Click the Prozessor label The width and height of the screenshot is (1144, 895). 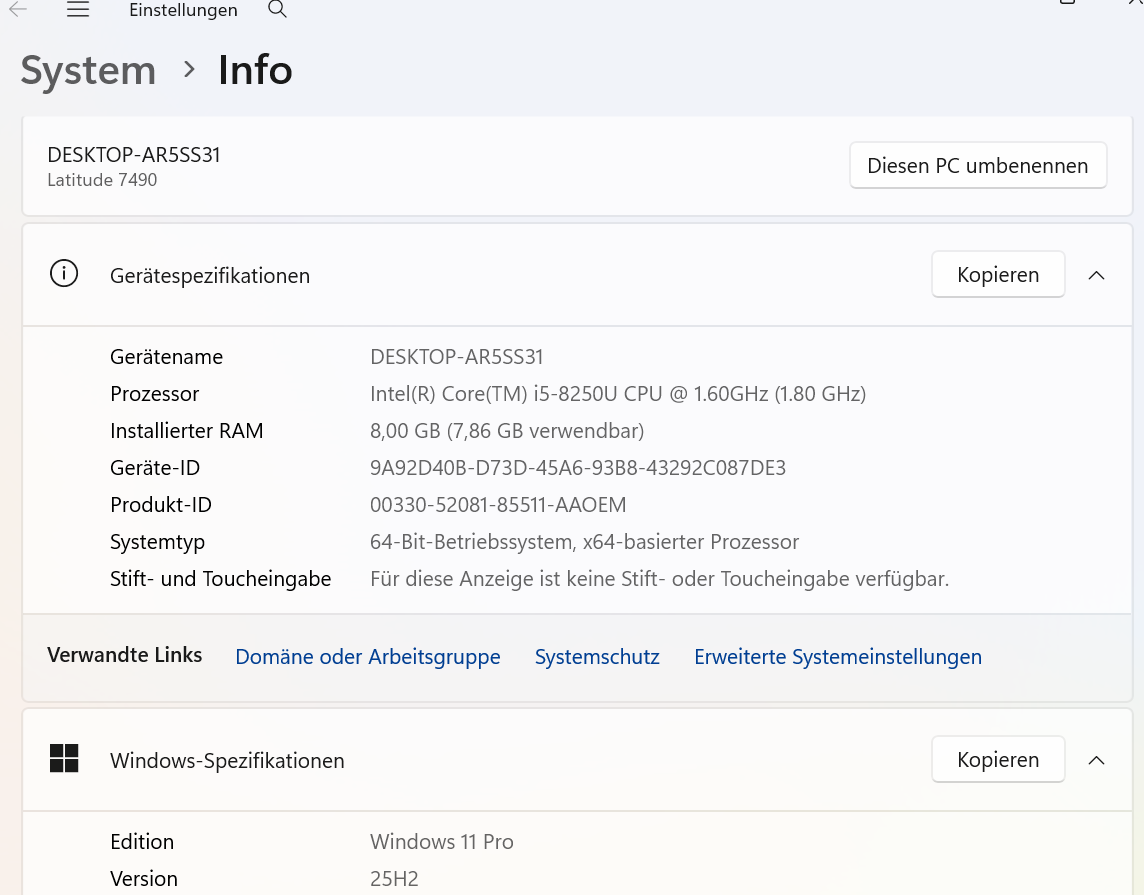tap(155, 394)
